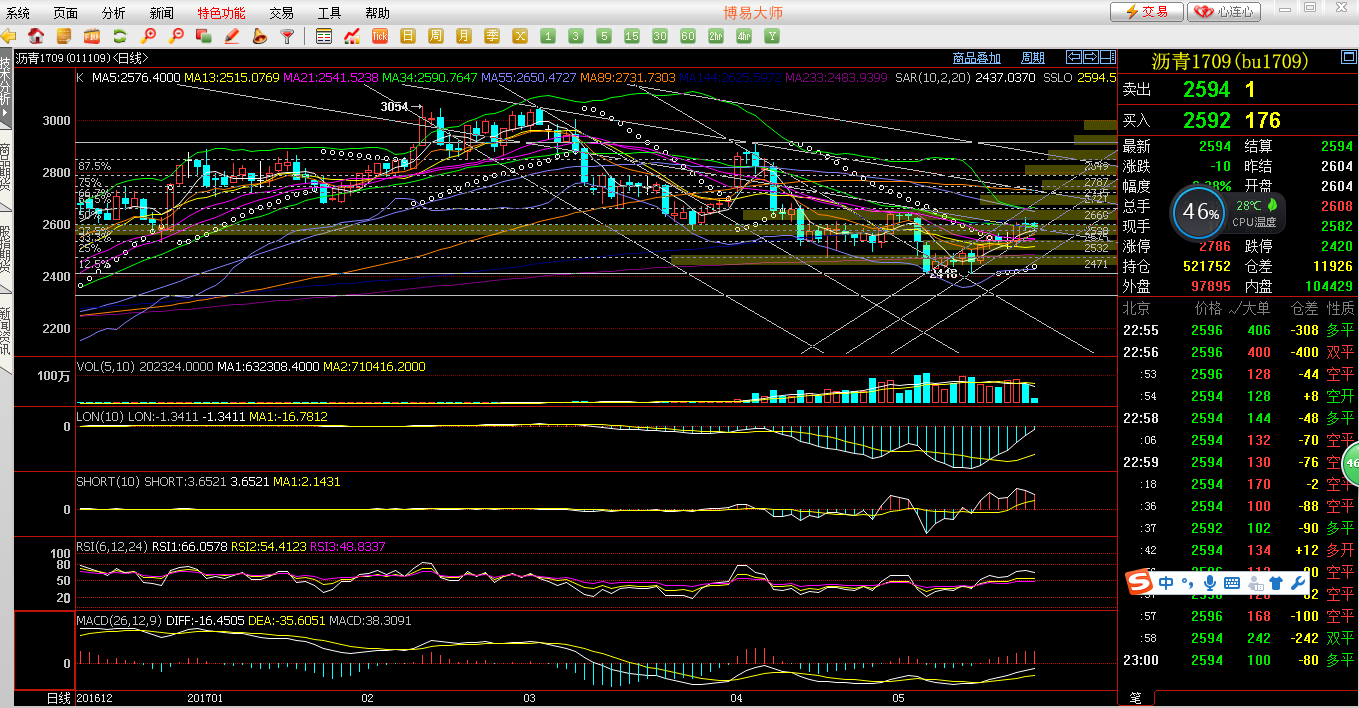Click the 46% CPU floating widget
Image resolution: width=1359 pixels, height=708 pixels.
coord(1199,213)
